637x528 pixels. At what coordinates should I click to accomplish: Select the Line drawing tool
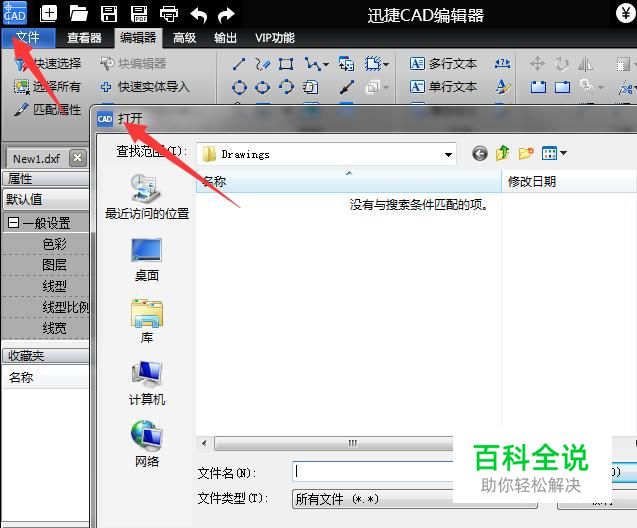(239, 64)
